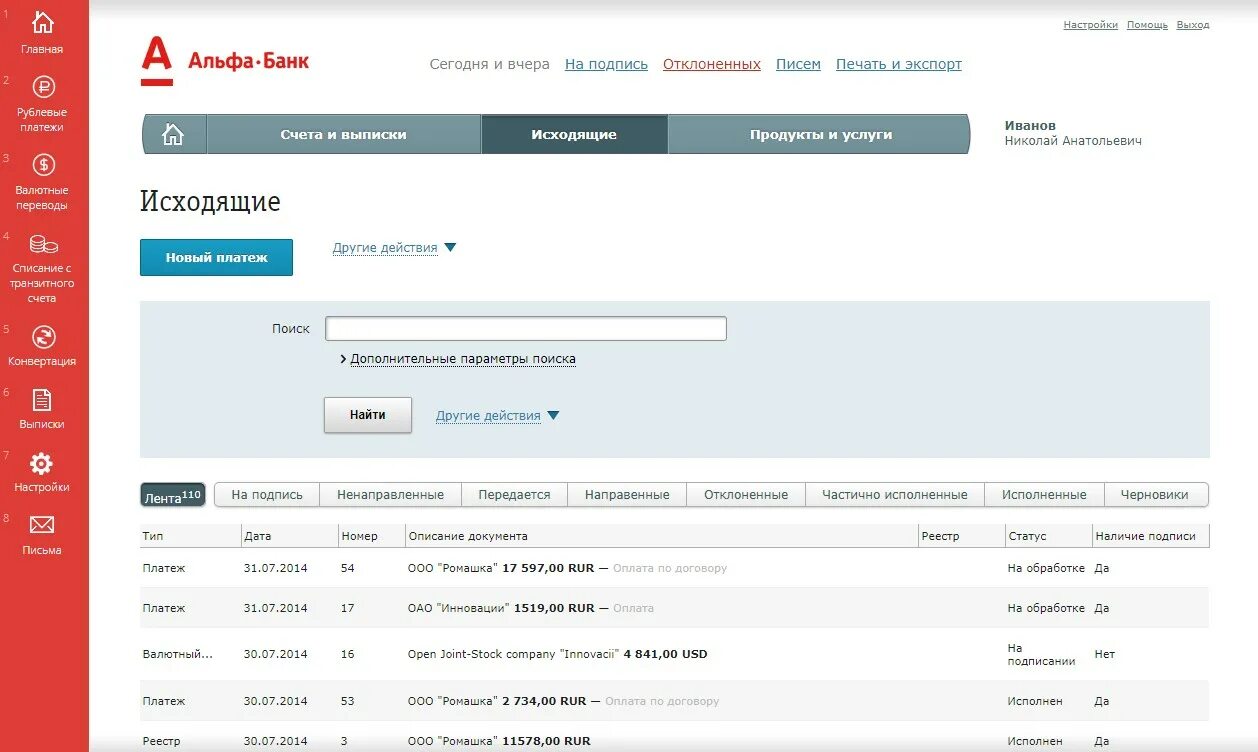
Task: Select the Черновики filter tab
Action: pos(1155,495)
